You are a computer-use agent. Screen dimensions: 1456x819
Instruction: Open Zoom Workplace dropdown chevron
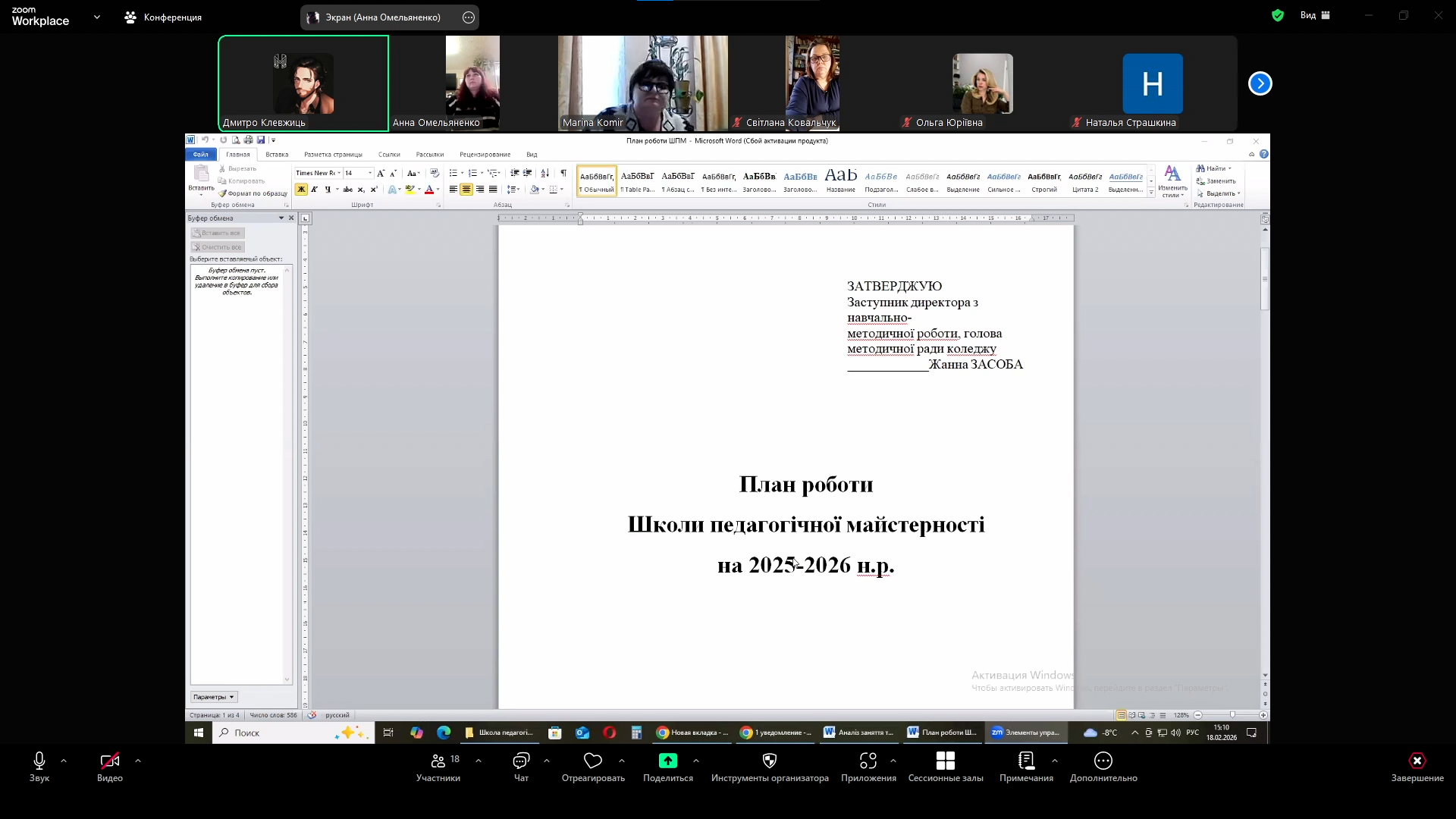point(97,17)
